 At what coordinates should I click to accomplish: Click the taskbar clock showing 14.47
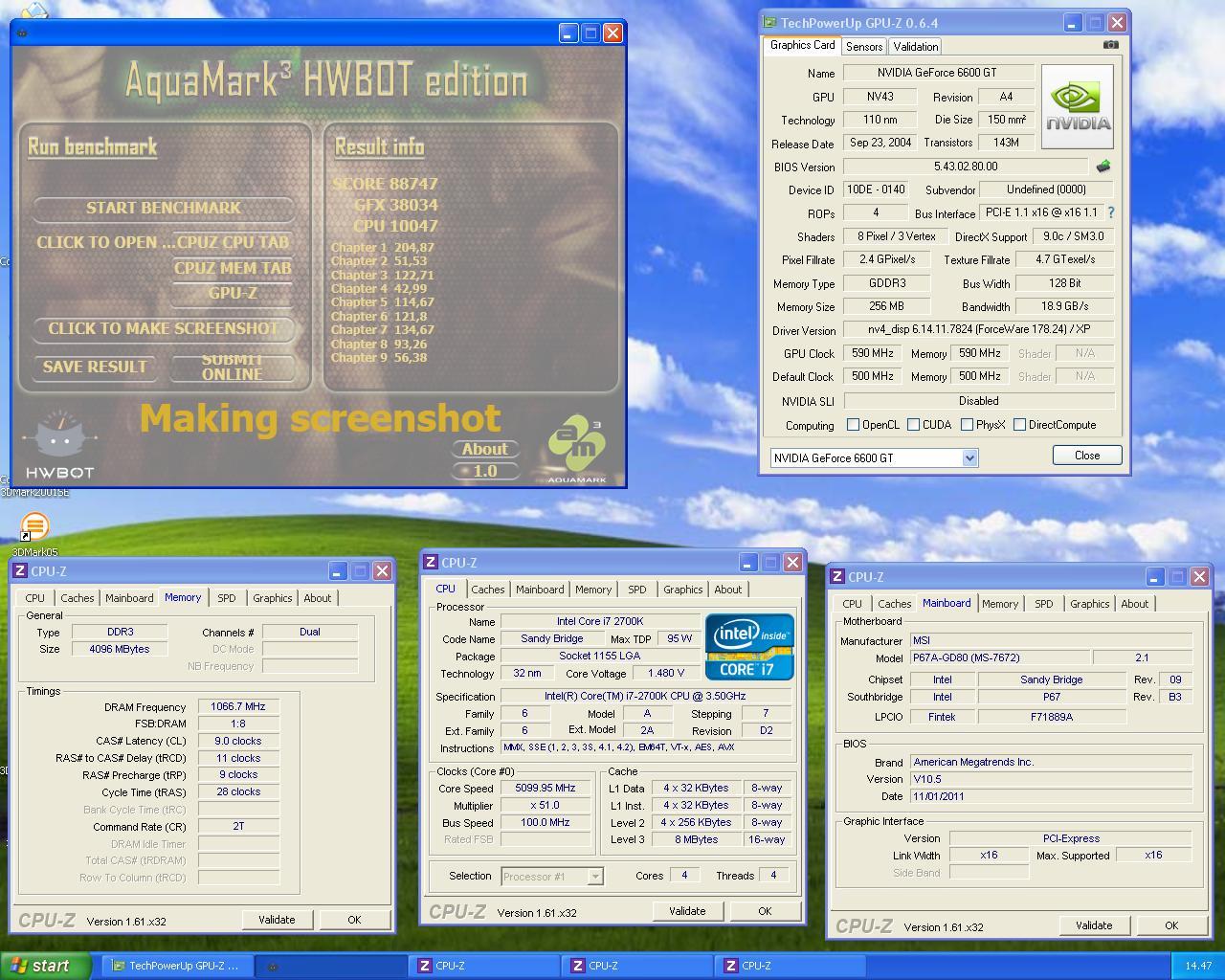coord(1198,966)
